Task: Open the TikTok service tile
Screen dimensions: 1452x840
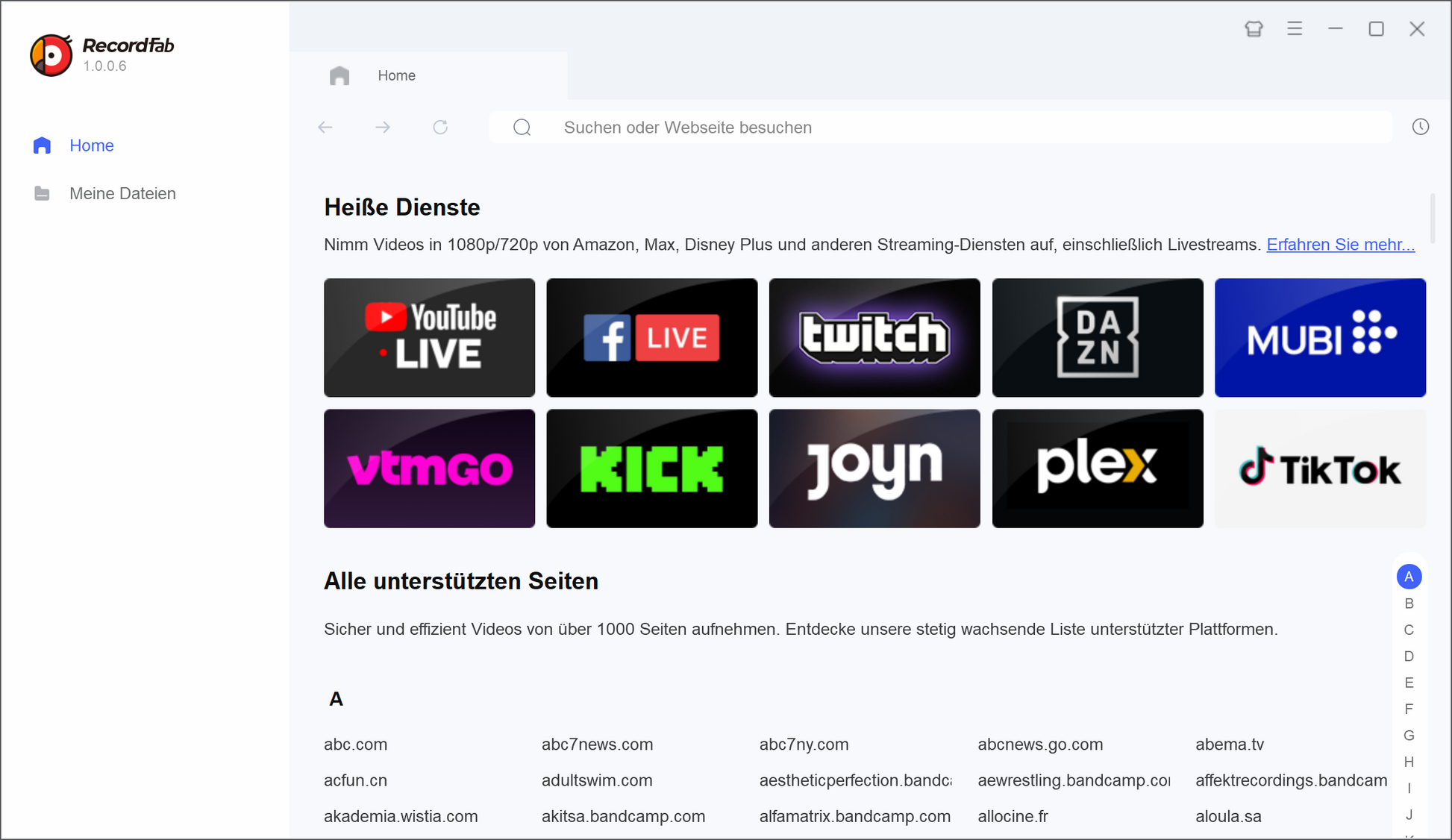Action: point(1320,468)
